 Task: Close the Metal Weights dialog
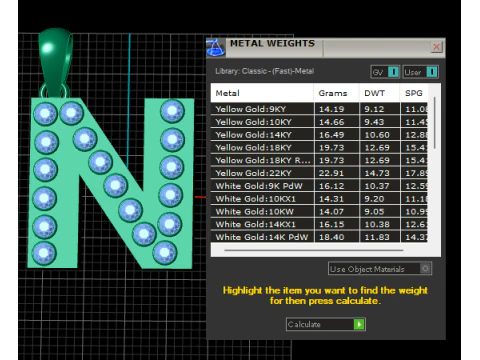(436, 47)
